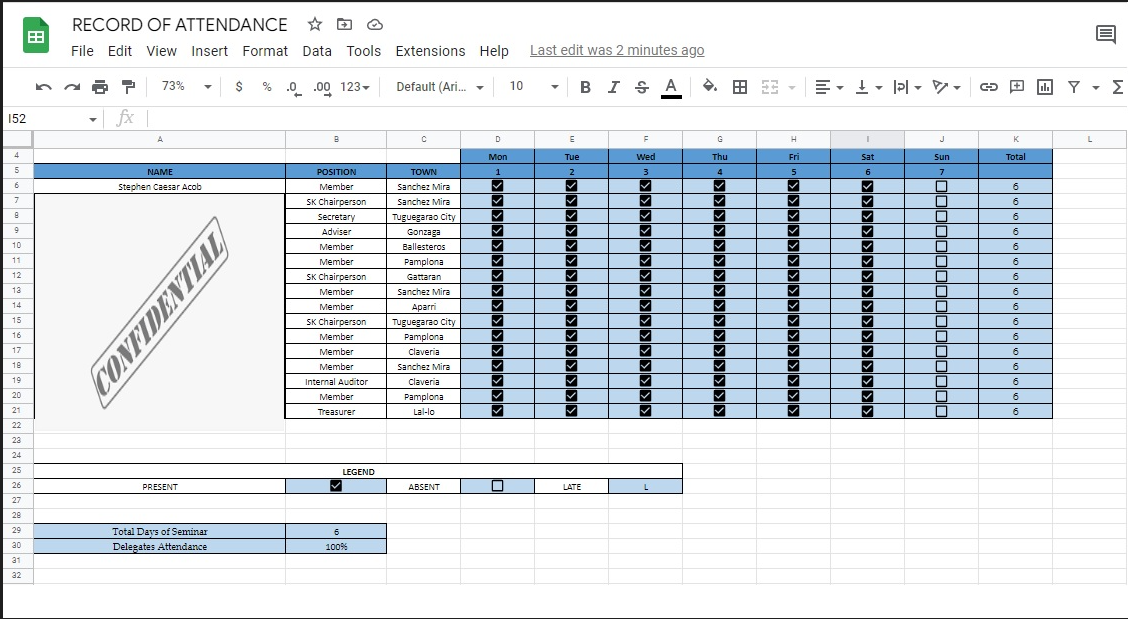Image resolution: width=1128 pixels, height=619 pixels.
Task: Select column K header
Action: pyautogui.click(x=1015, y=140)
